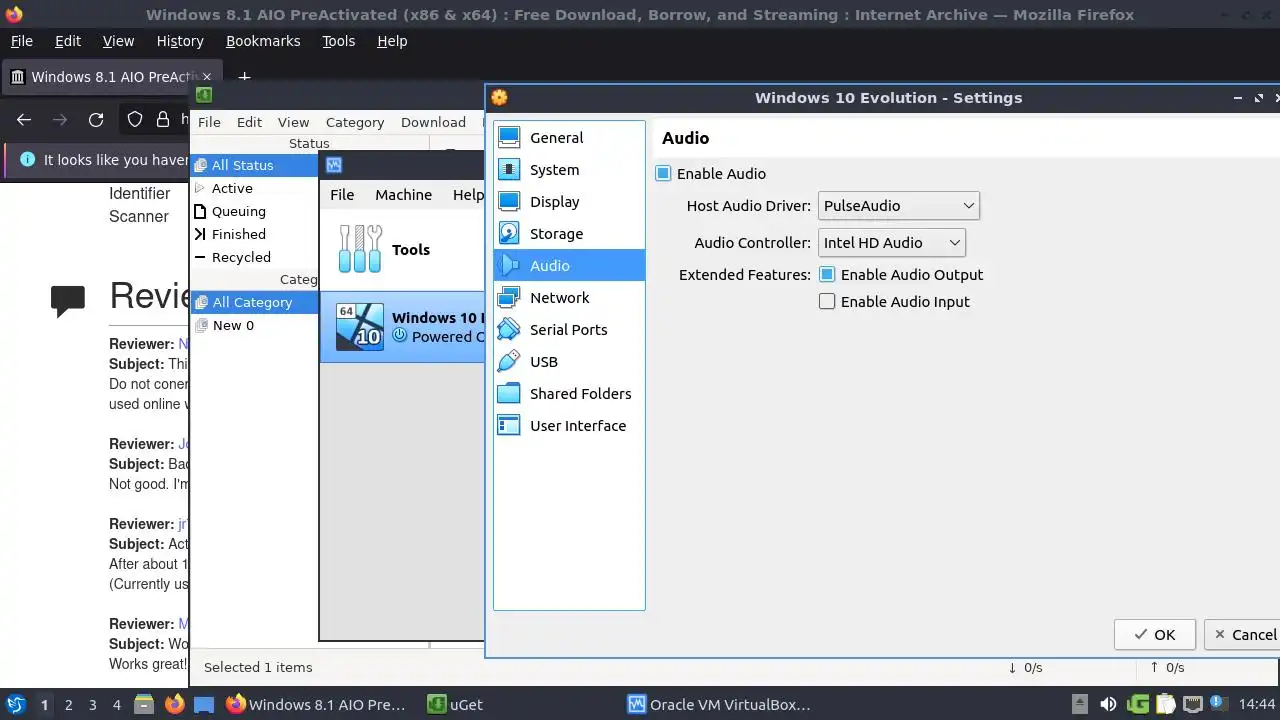Open the Host Audio Driver dropdown
Image resolution: width=1280 pixels, height=720 pixels.
pos(898,205)
